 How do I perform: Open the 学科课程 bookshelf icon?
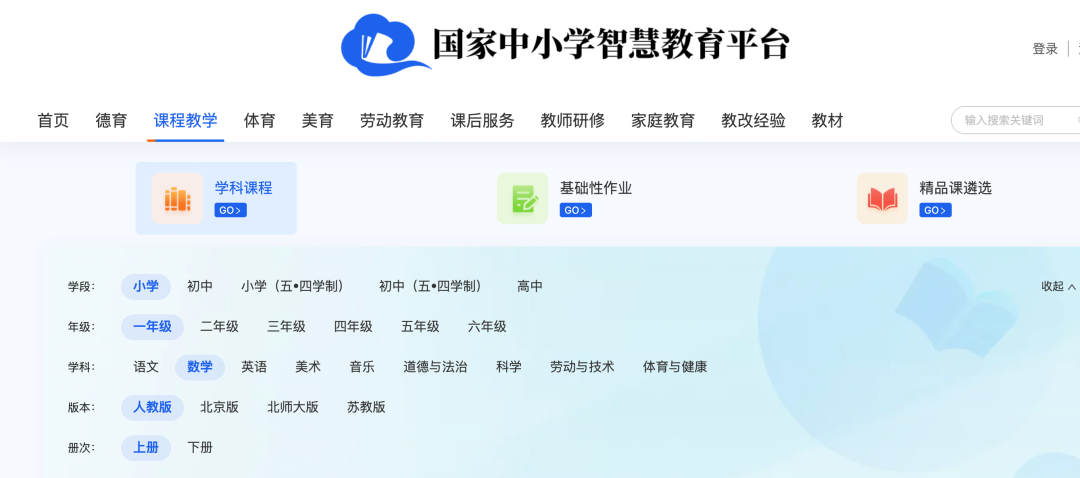pos(178,198)
